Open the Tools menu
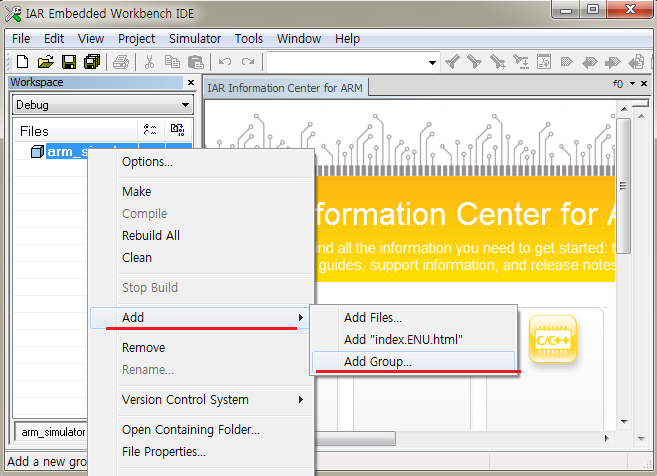The width and height of the screenshot is (657, 476). [249, 39]
